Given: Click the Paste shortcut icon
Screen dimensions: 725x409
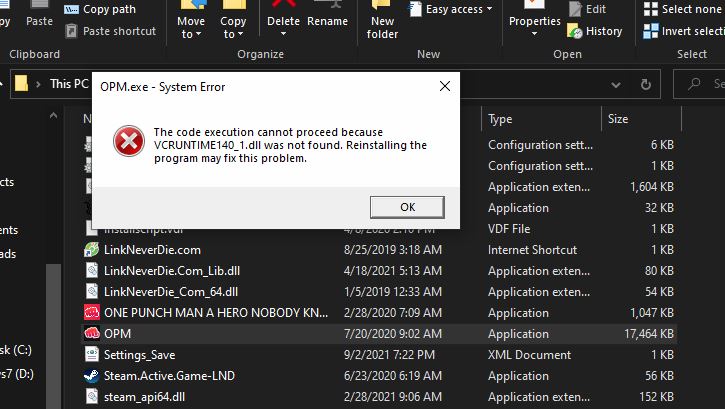Looking at the screenshot, I should [x=71, y=31].
